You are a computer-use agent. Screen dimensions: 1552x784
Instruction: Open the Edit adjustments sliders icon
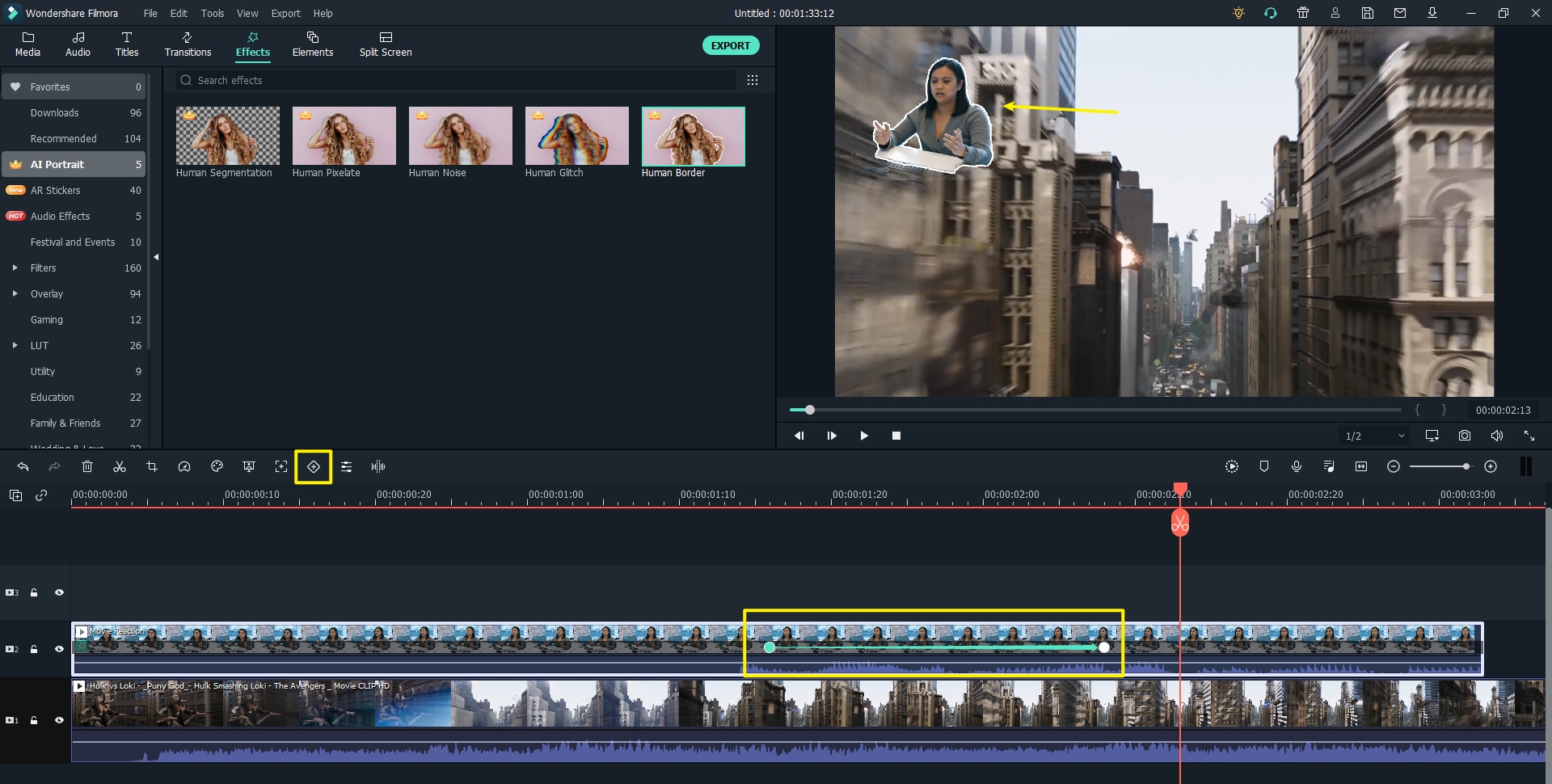(346, 466)
